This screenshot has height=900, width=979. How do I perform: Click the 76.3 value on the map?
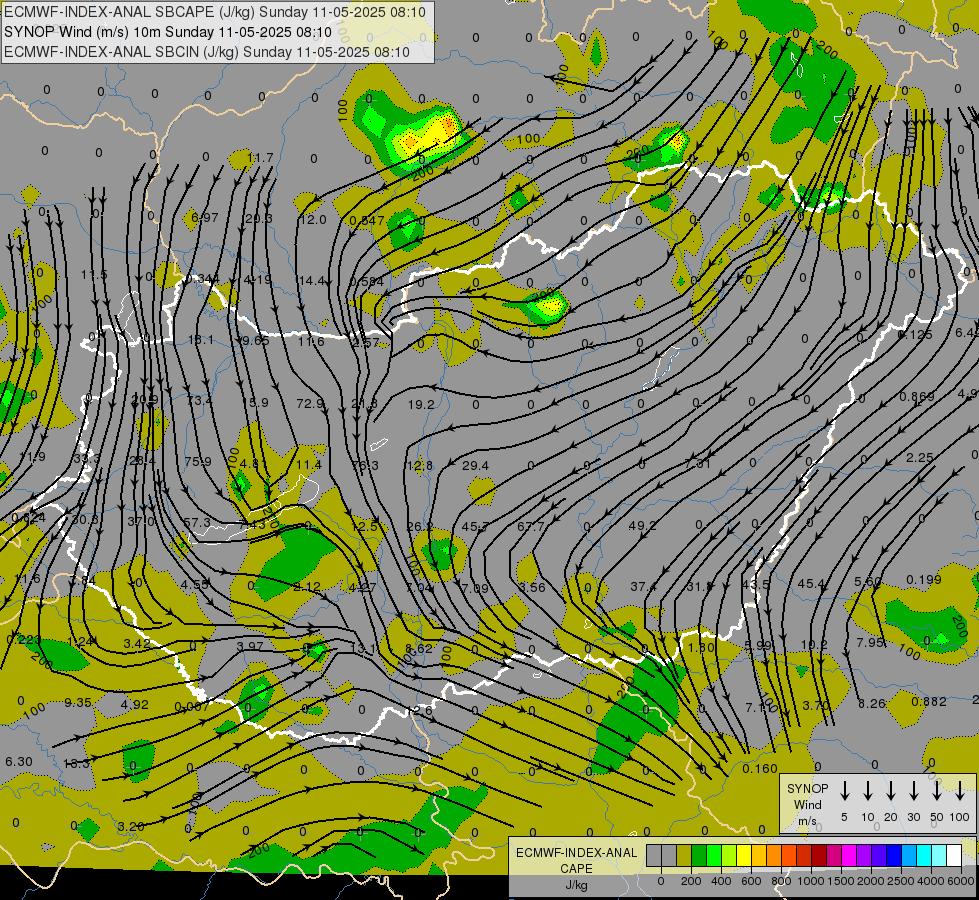[365, 465]
